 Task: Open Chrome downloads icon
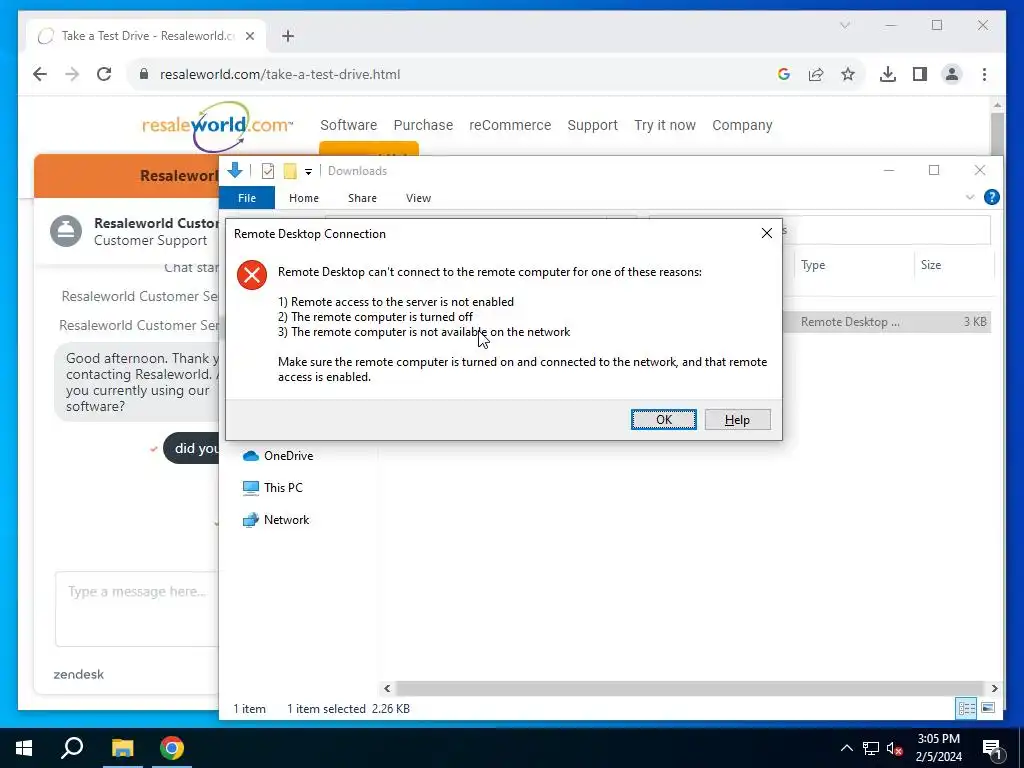(x=888, y=74)
